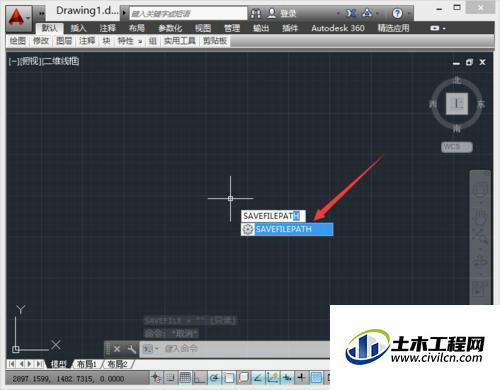The width and height of the screenshot is (500, 390).
Task: Toggle Object Snap Tracking in status bar
Action: click(x=258, y=378)
